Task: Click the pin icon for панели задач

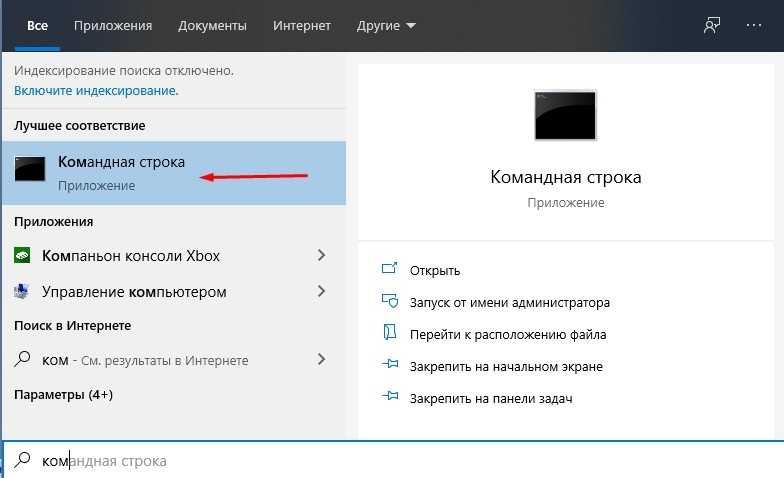Action: point(390,396)
